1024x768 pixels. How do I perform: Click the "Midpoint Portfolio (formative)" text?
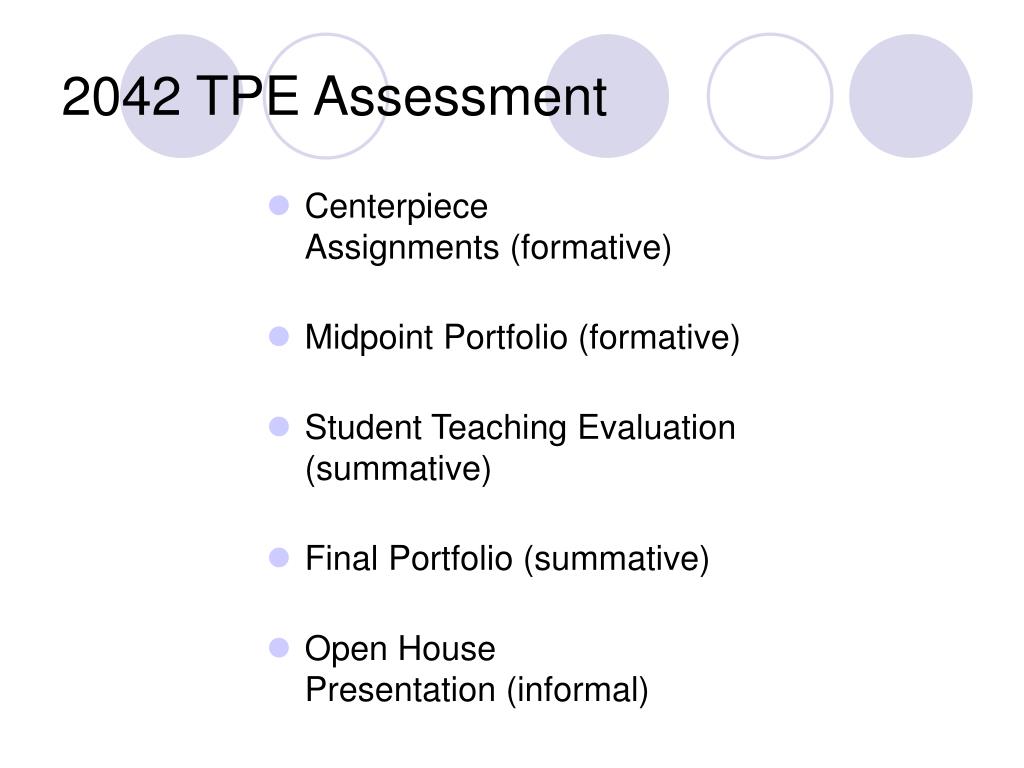(522, 338)
